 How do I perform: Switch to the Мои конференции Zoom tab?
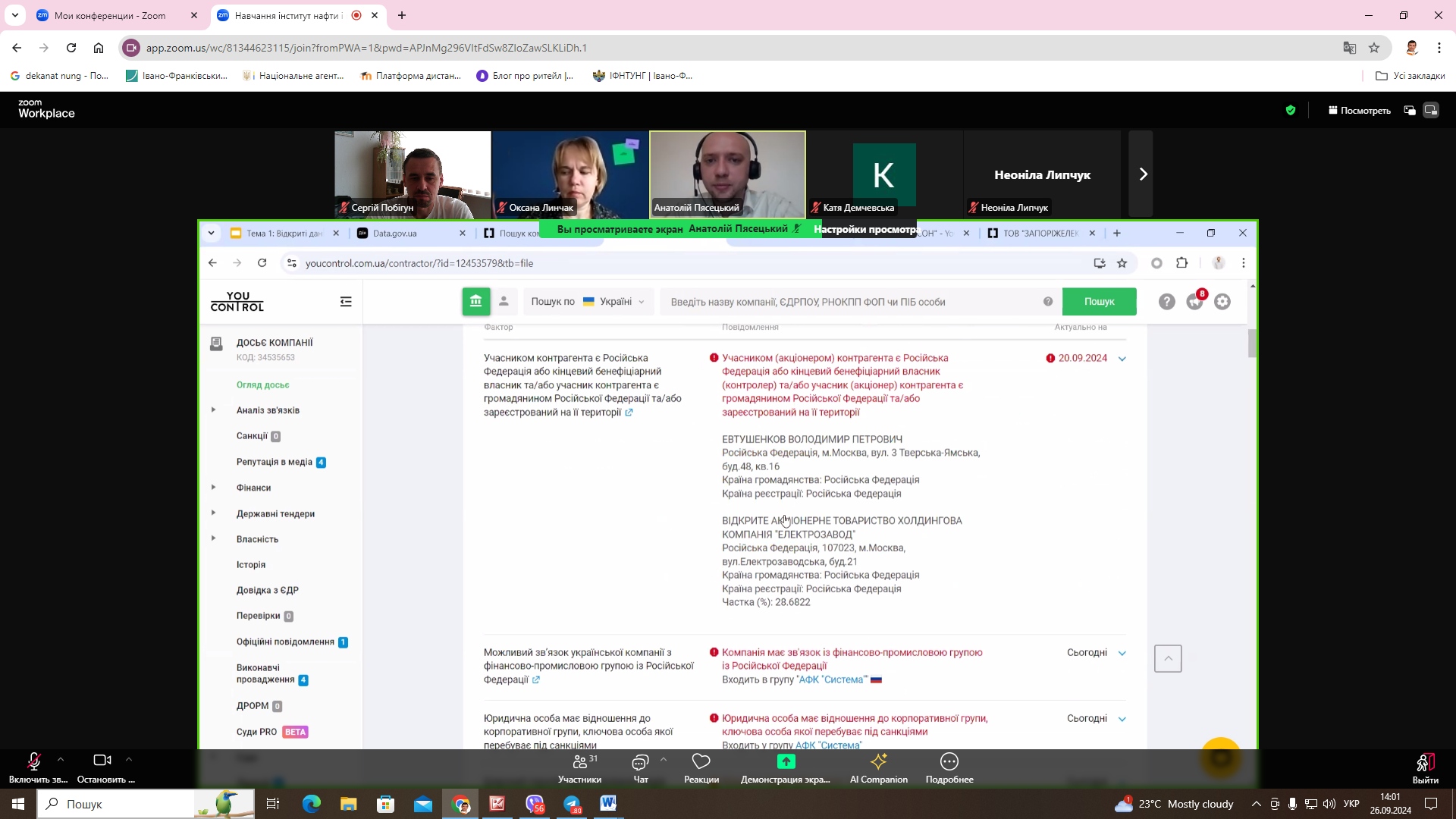[x=110, y=15]
